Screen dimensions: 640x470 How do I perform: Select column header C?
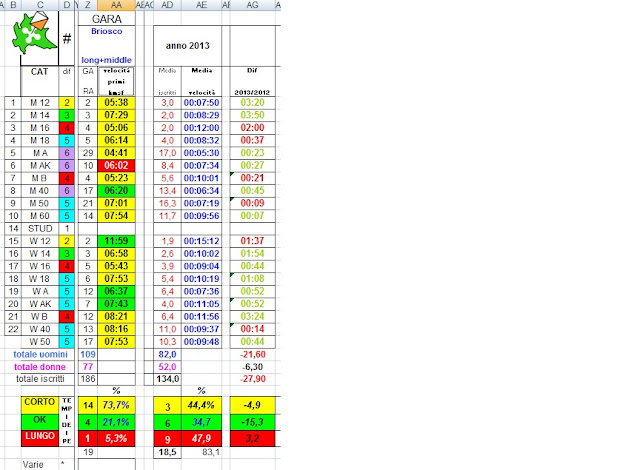[40, 5]
